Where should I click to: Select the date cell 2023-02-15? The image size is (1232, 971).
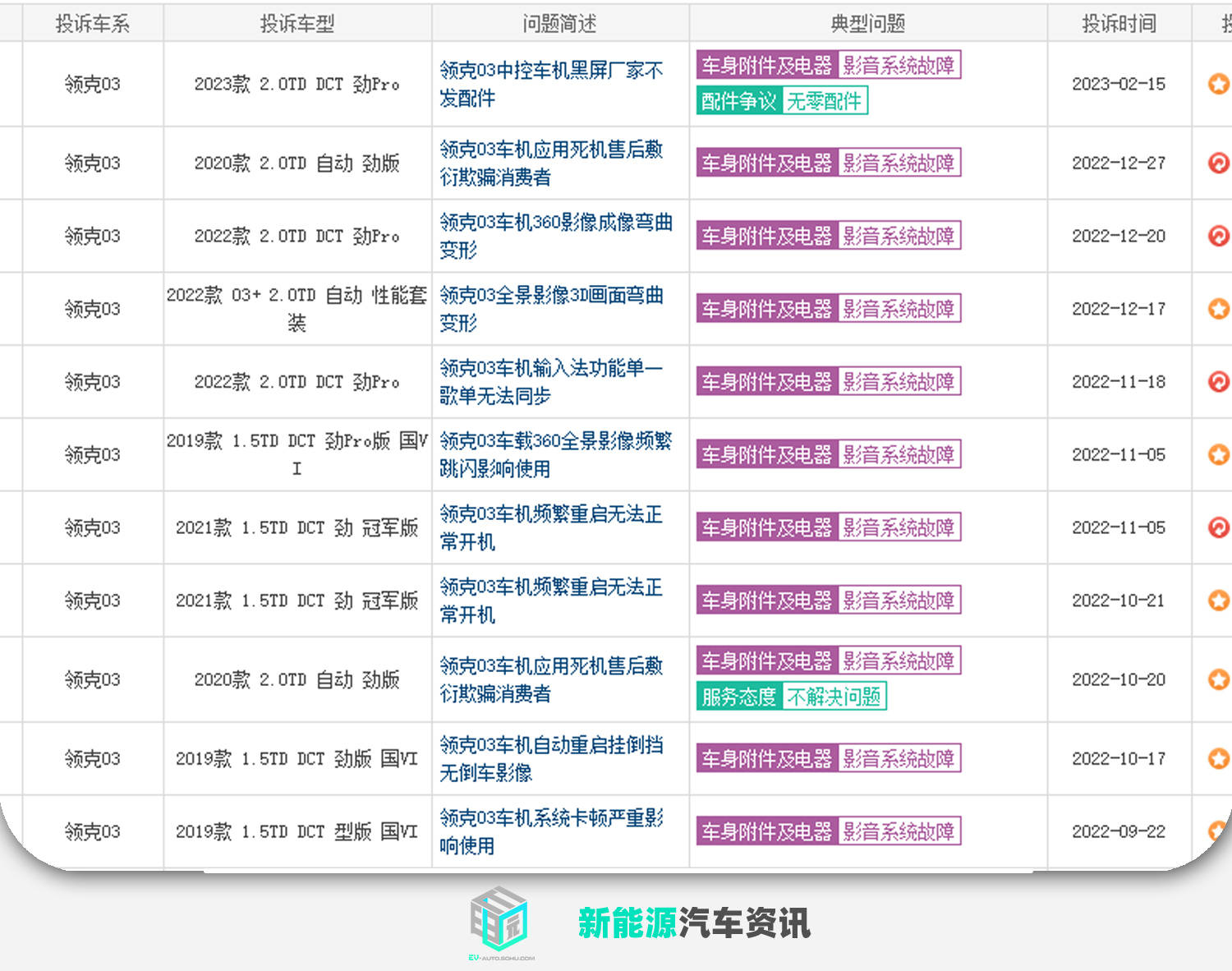click(1119, 84)
